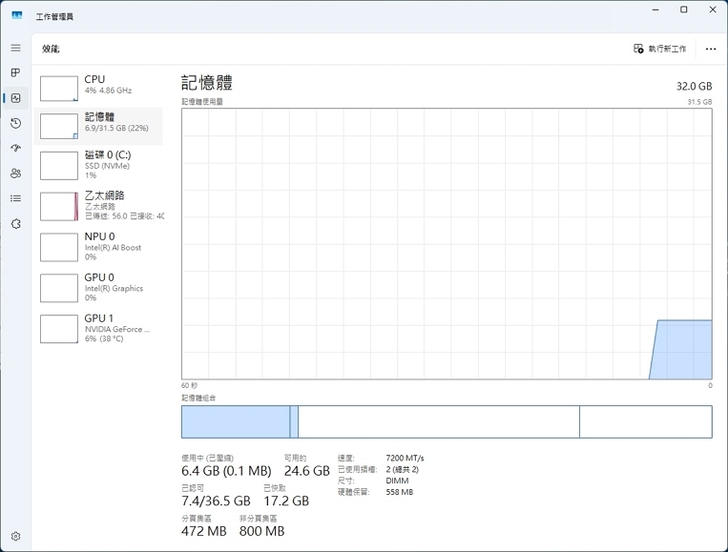Open the Processes page icon
728x552 pixels.
15,73
